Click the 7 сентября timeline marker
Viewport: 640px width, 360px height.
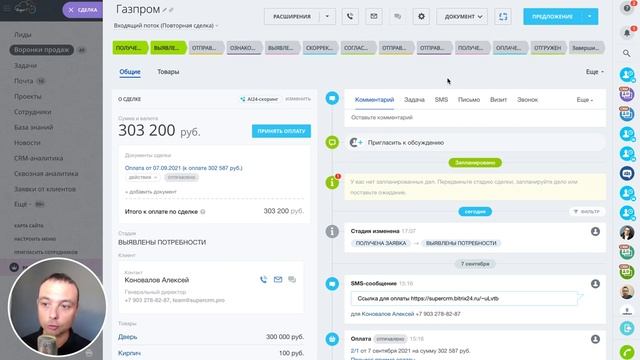pos(475,264)
